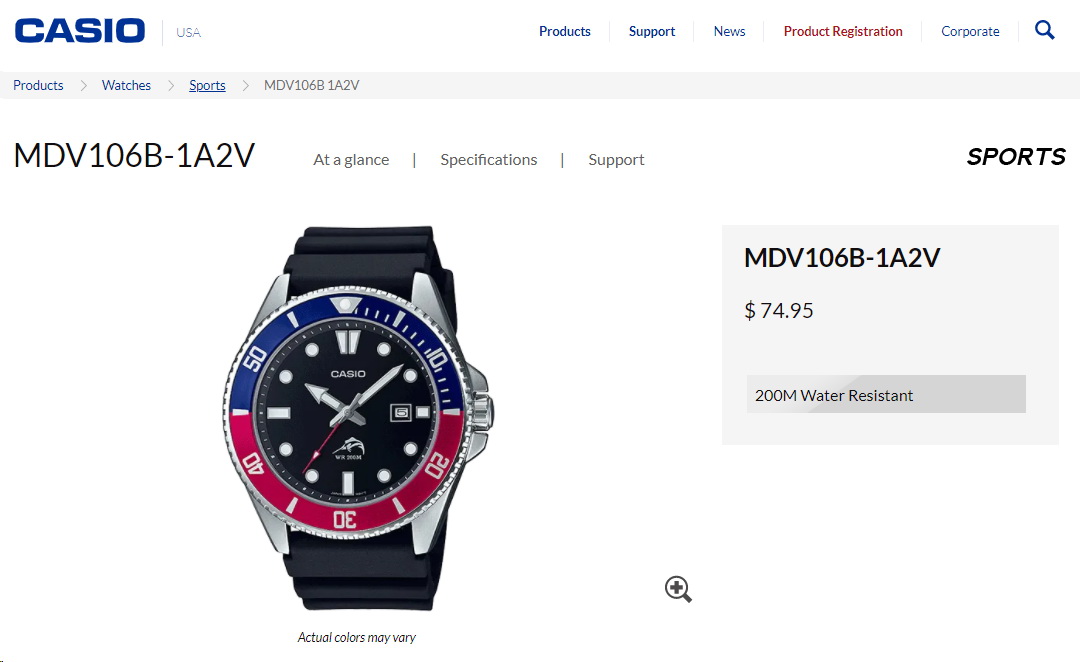The height and width of the screenshot is (662, 1080).
Task: Click the chevron arrow after Sports breadcrumb
Action: pos(245,85)
